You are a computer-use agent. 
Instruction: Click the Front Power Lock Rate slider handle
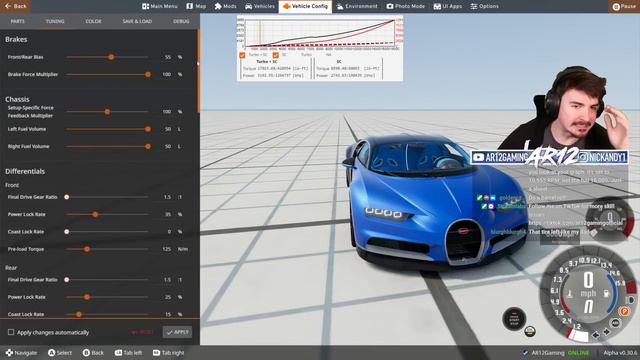(95, 214)
